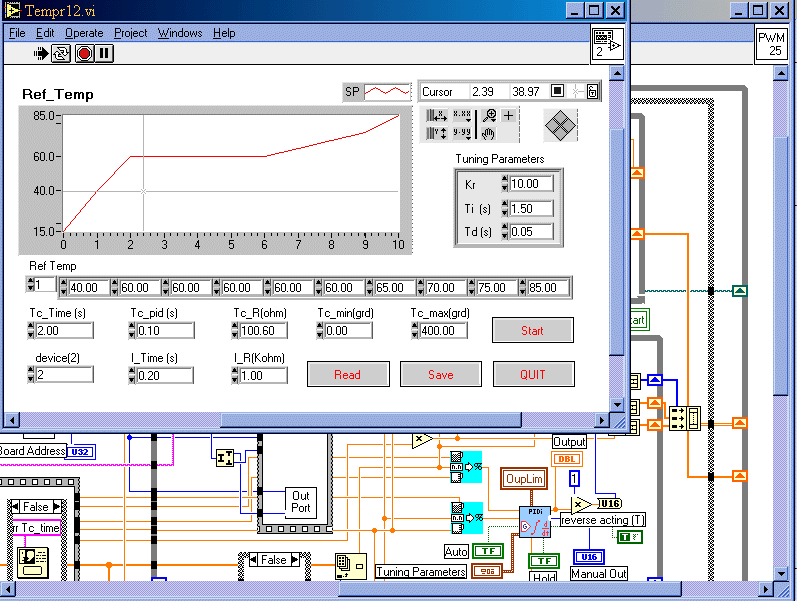The width and height of the screenshot is (797, 601).
Task: Open X axis format x.xx button
Action: (x=462, y=115)
